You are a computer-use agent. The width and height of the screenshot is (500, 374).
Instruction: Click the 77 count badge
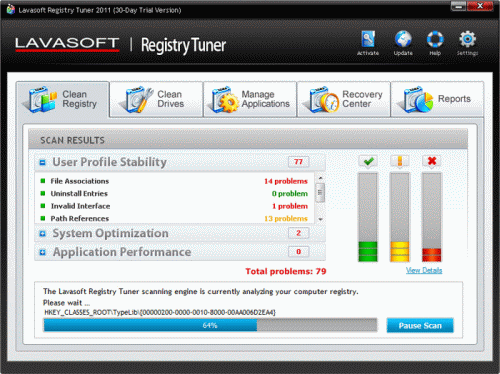pyautogui.click(x=298, y=162)
